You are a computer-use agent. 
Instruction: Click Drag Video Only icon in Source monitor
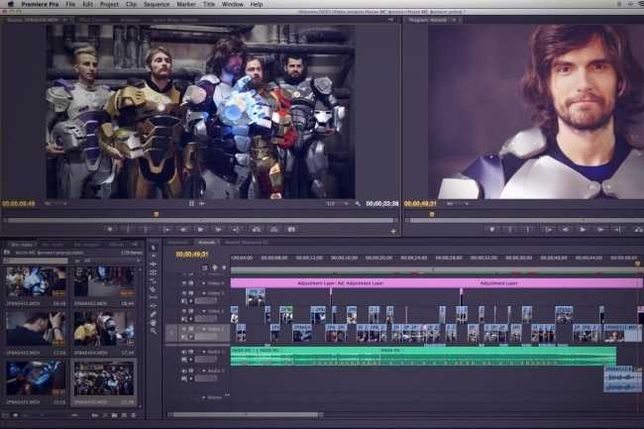(x=192, y=203)
